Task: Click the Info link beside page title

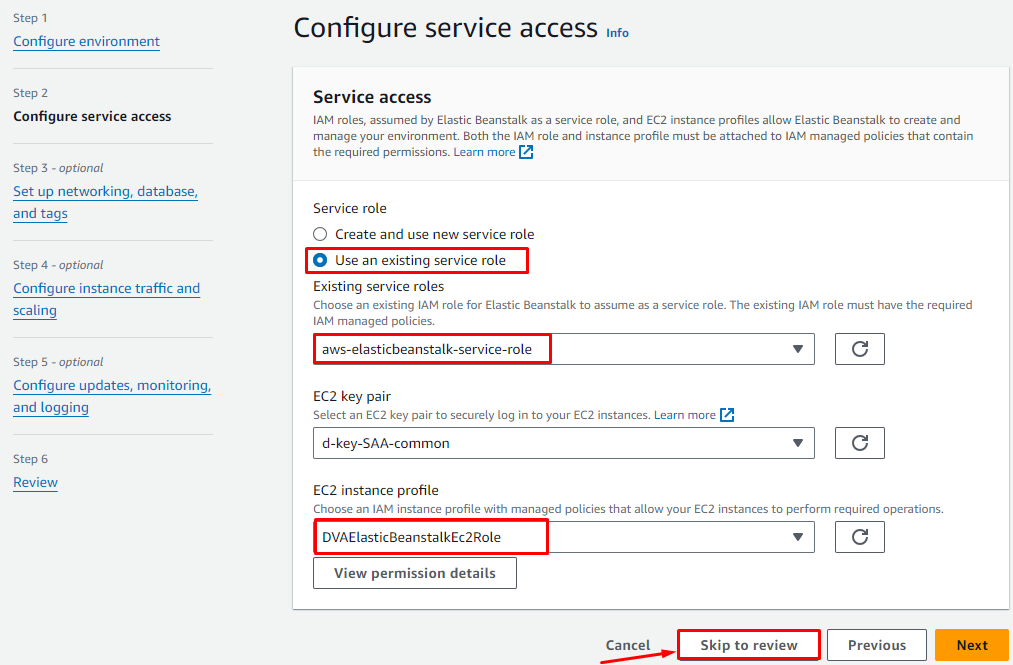Action: pos(617,33)
